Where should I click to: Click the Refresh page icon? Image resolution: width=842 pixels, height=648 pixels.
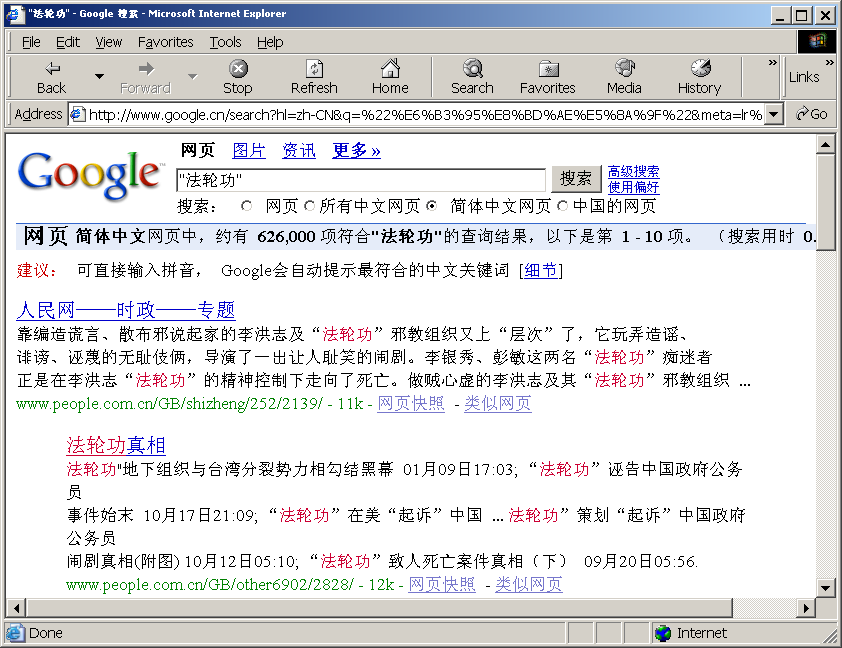(314, 68)
